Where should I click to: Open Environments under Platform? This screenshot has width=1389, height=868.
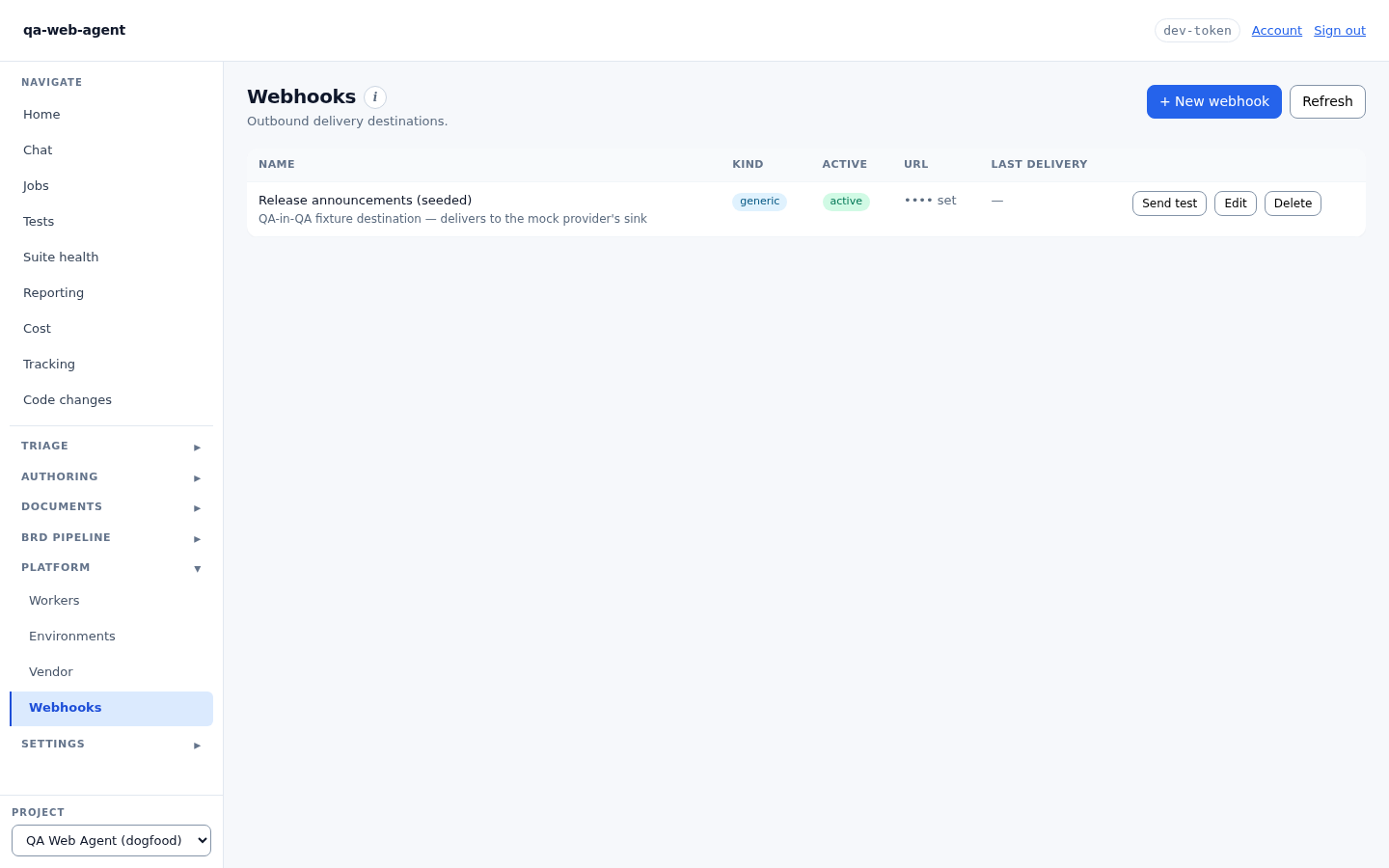point(112,637)
